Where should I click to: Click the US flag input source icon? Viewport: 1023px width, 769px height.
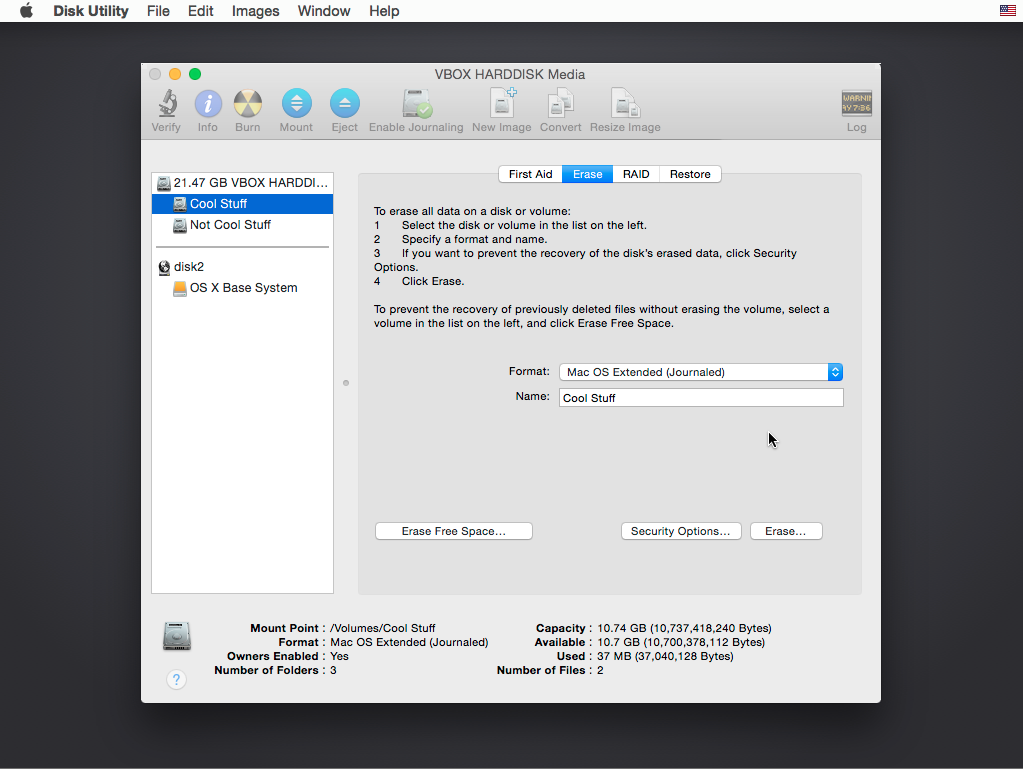pyautogui.click(x=1007, y=10)
